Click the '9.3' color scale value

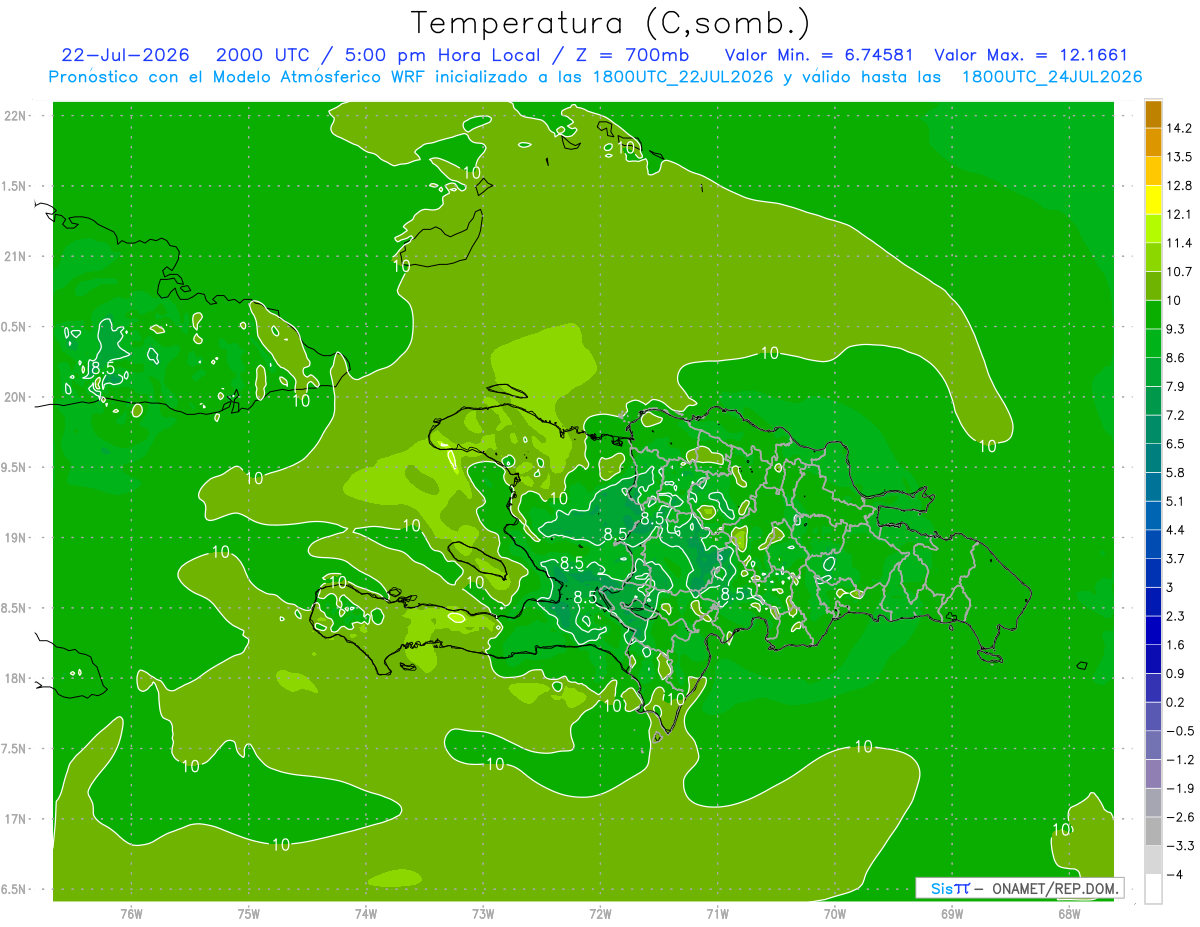[x=1174, y=329]
